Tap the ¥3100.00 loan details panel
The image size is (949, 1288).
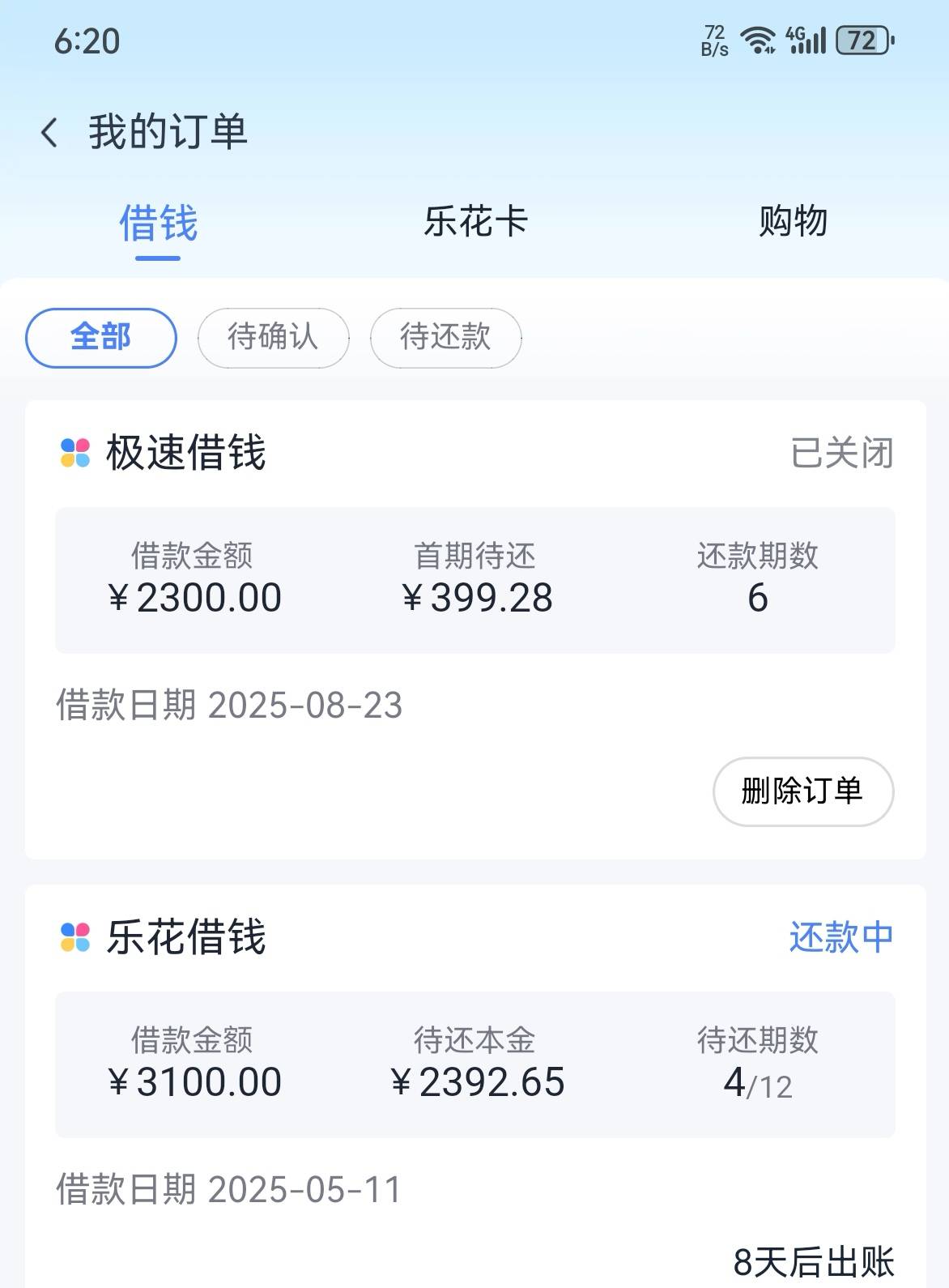click(475, 1064)
